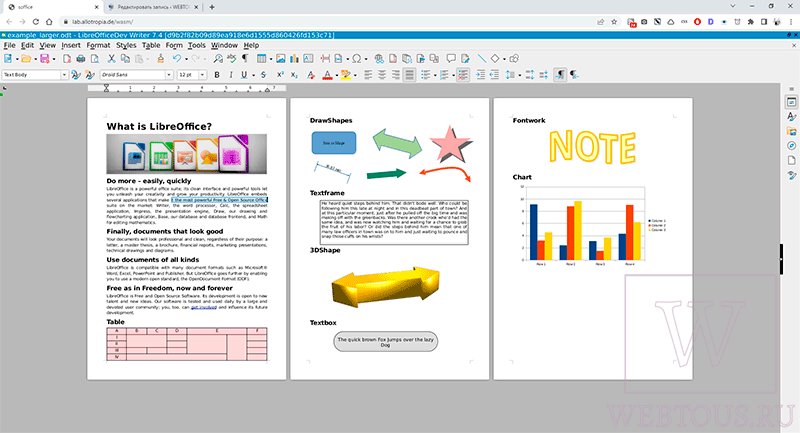The height and width of the screenshot is (433, 800).
Task: Click the Insert Text Box icon
Action: (x=308, y=59)
